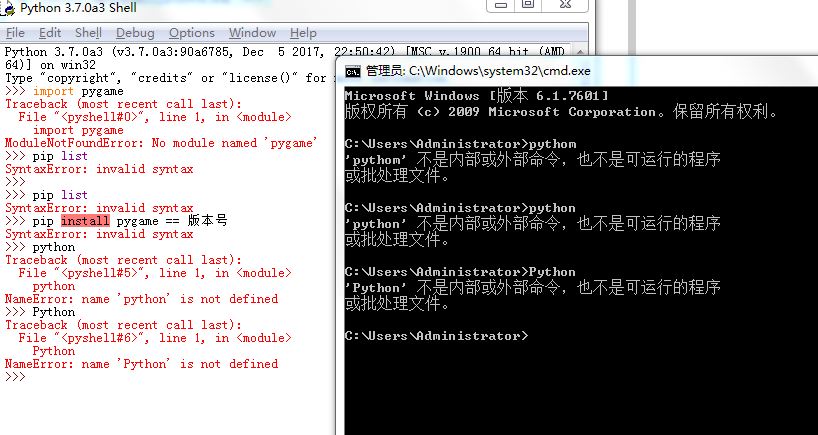818x435 pixels.
Task: Open the Edit menu
Action: 50,33
